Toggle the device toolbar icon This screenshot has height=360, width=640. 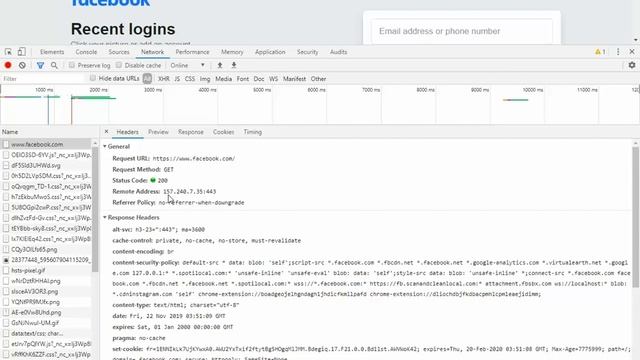pos(21,52)
